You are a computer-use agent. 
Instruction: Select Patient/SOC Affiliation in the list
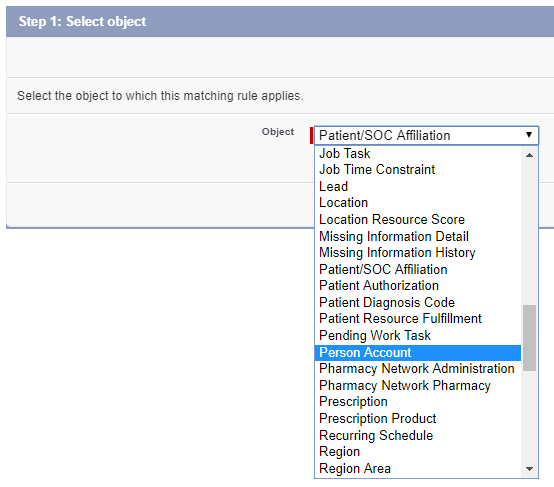pyautogui.click(x=418, y=269)
